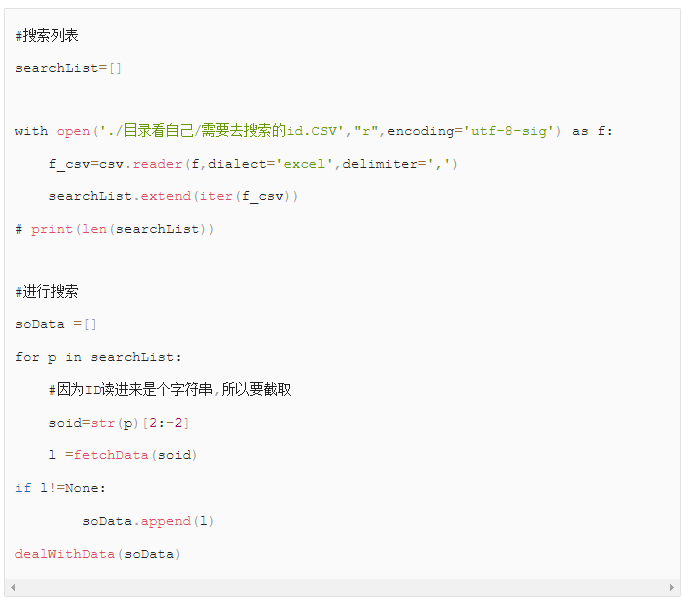Click searchList.extend line
This screenshot has height=605, width=683.
click(173, 196)
